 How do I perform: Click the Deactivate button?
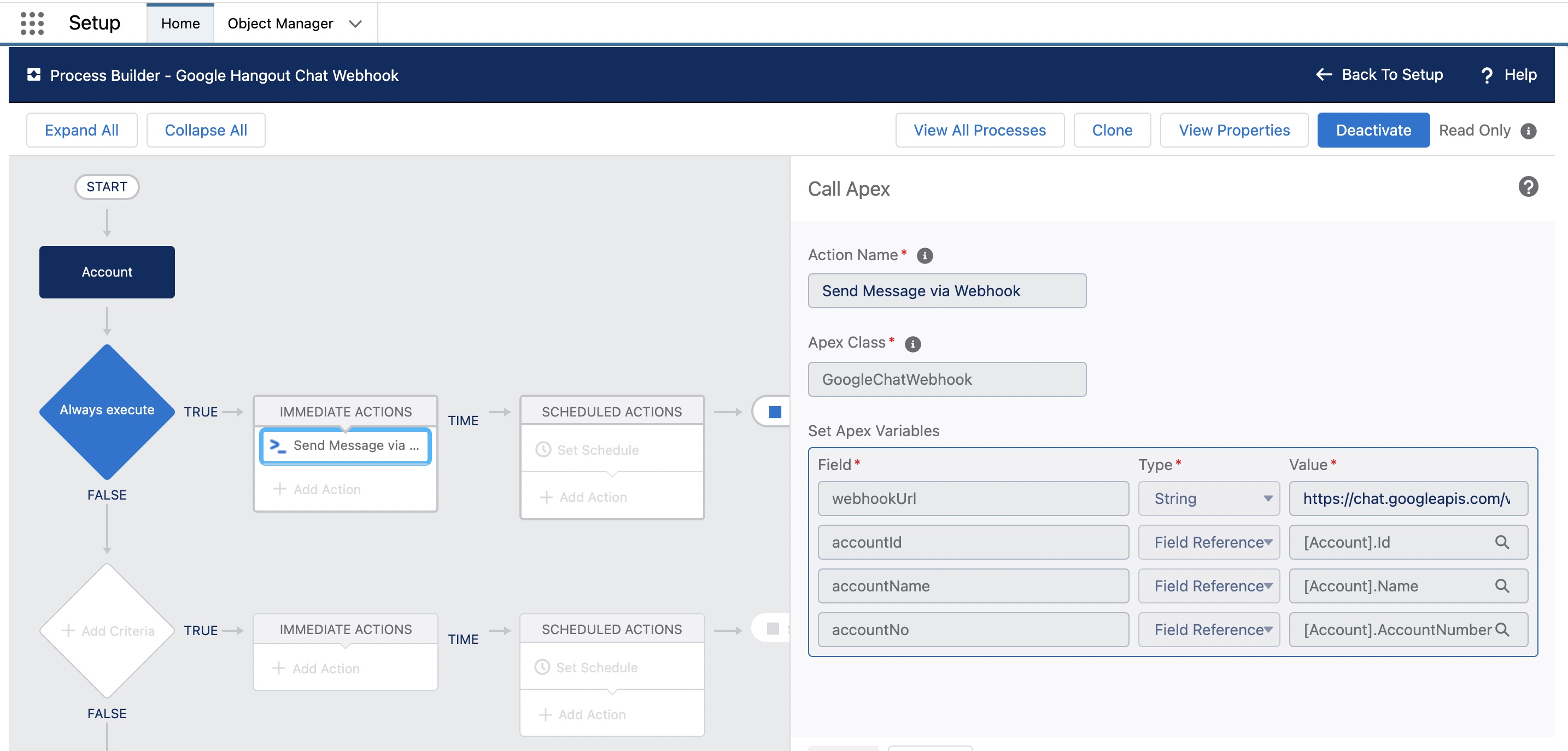[1373, 130]
